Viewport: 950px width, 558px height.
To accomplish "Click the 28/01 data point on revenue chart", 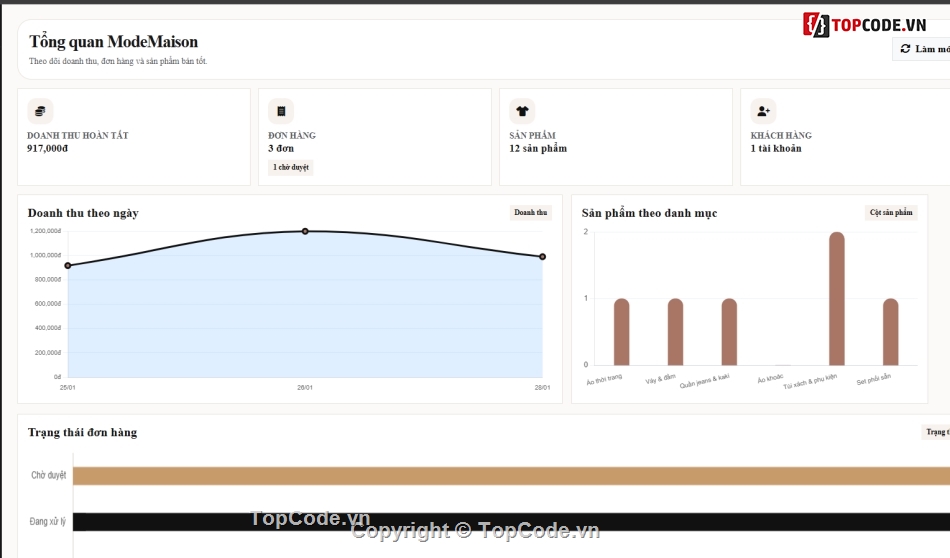I will pyautogui.click(x=543, y=257).
